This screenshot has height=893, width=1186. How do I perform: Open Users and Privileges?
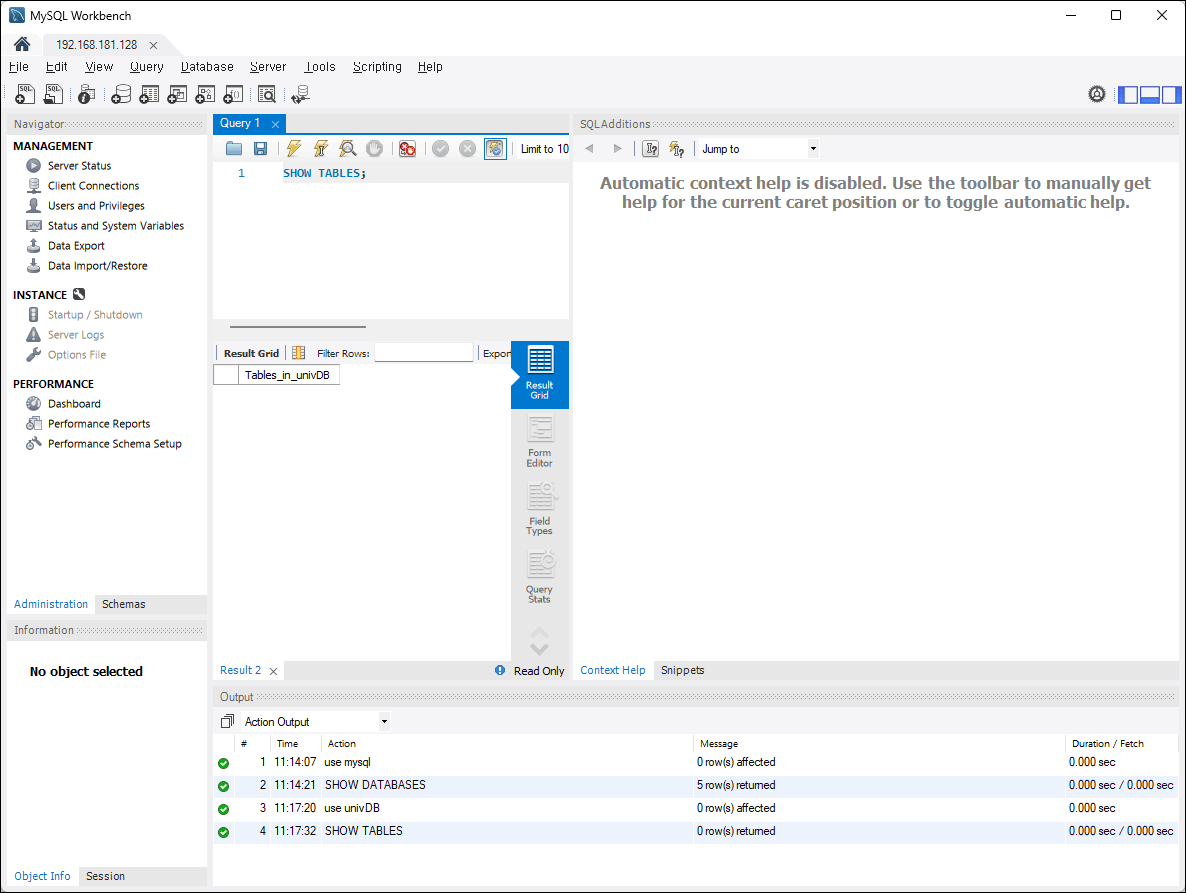[96, 206]
